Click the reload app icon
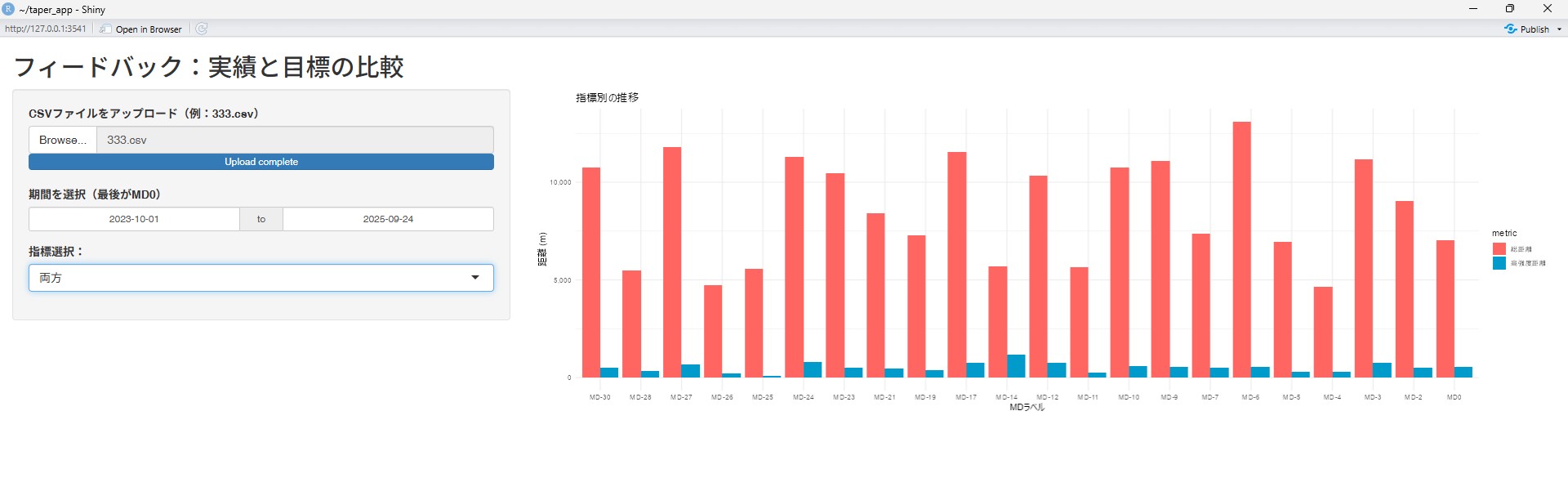1568x487 pixels. 202,29
